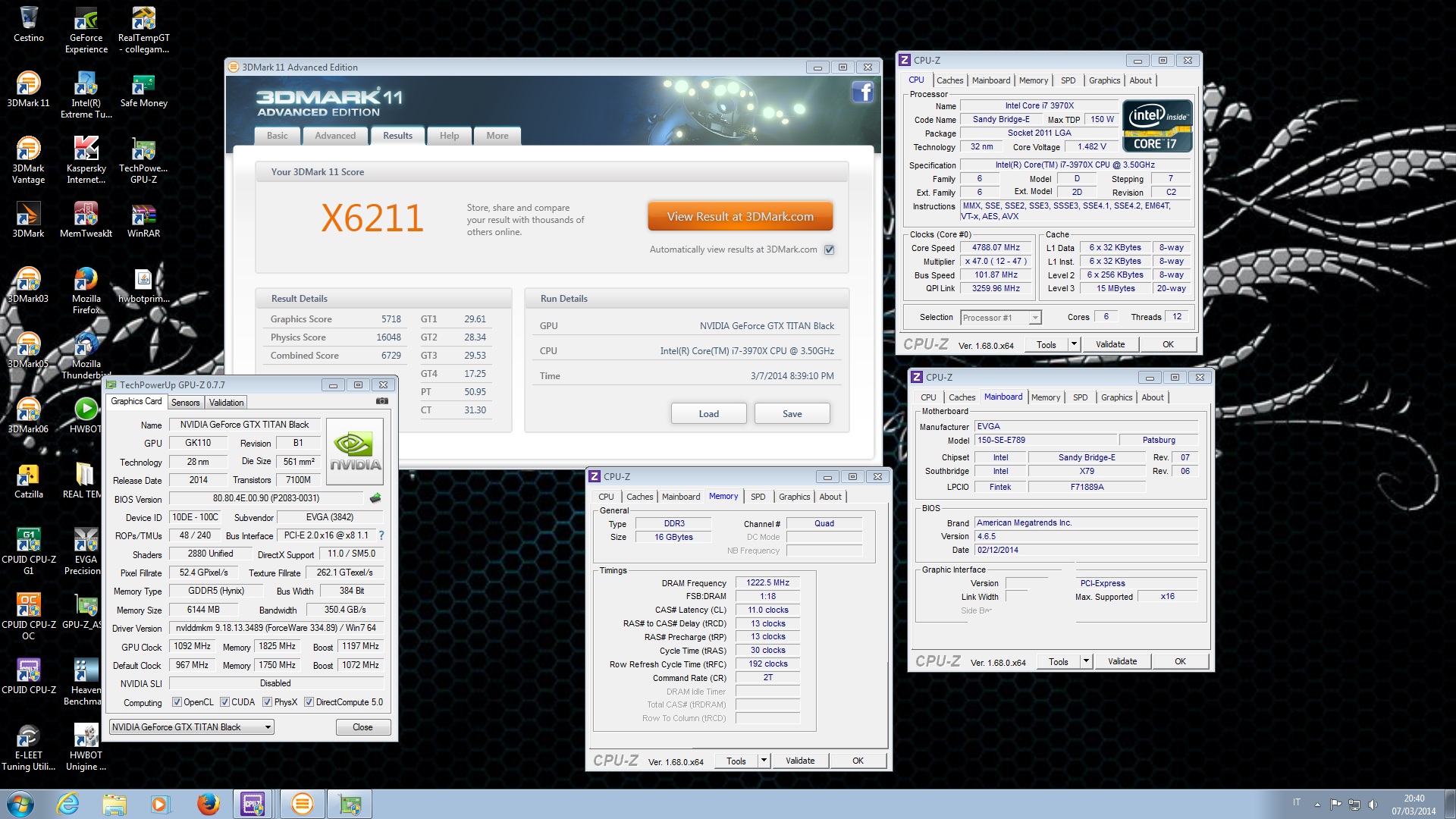Open 3DMark03 desktop icon
Image resolution: width=1456 pixels, height=819 pixels.
[29, 285]
